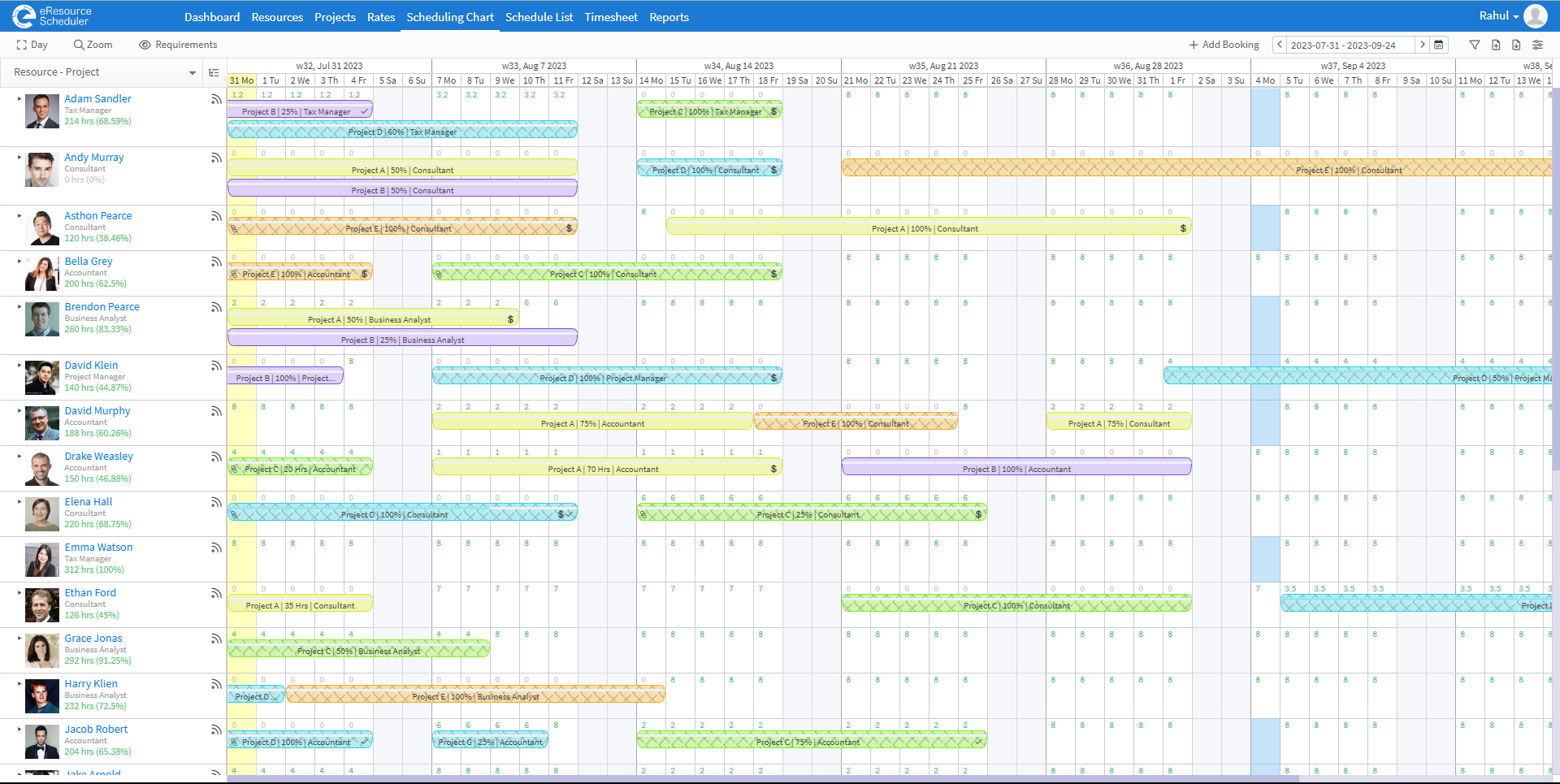Click the feed icon for Adam Sandler
This screenshot has height=784, width=1560.
tap(216, 99)
